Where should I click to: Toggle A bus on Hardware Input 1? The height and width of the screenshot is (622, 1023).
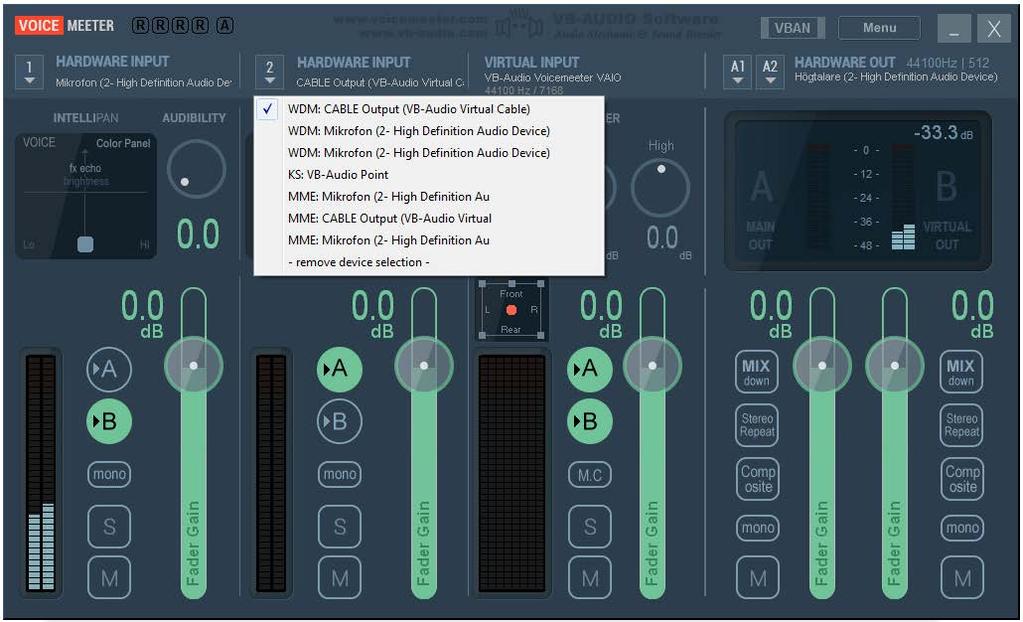[x=109, y=369]
